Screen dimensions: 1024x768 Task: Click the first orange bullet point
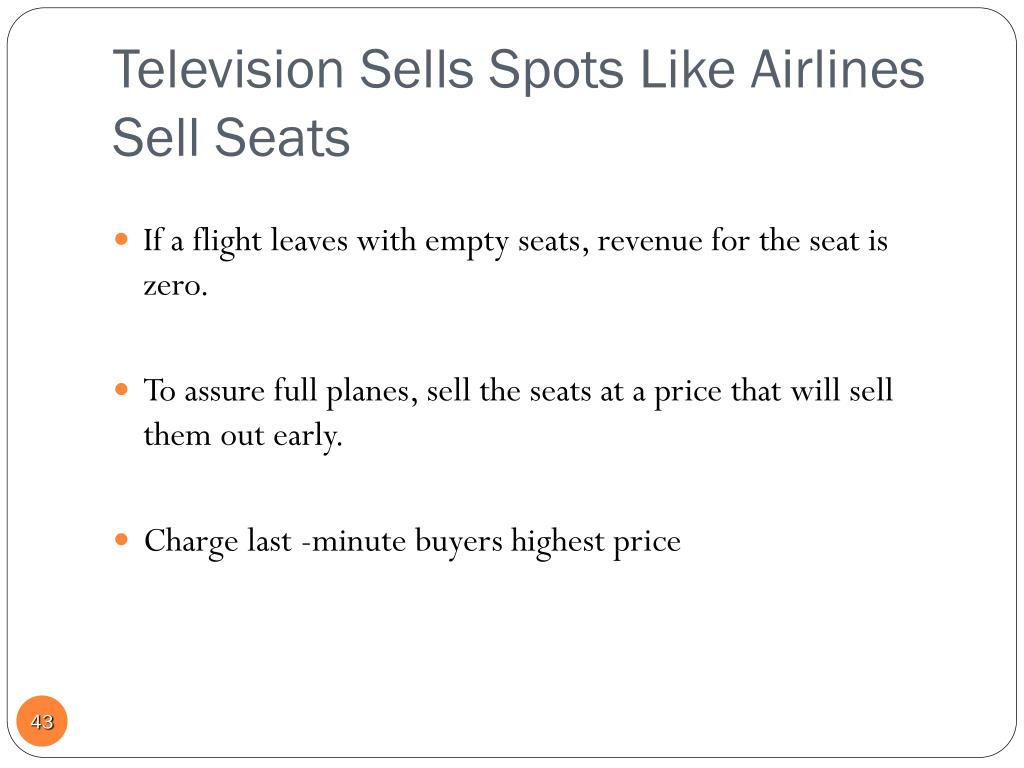(x=121, y=239)
